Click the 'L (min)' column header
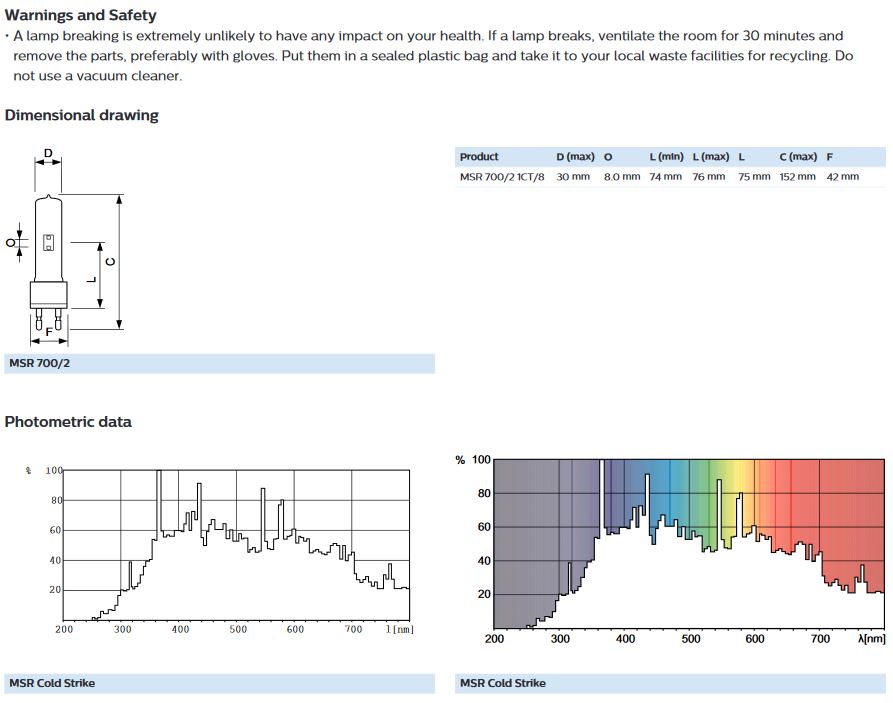 coord(666,157)
